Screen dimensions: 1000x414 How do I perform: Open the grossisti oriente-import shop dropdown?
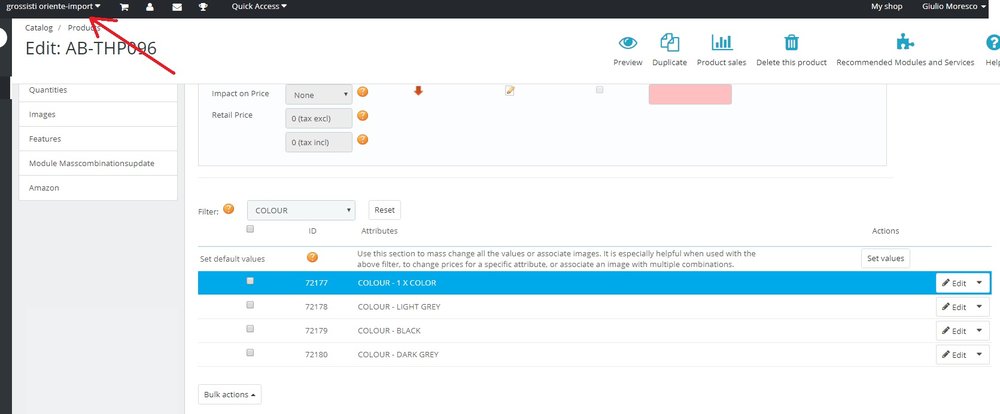(x=54, y=6)
